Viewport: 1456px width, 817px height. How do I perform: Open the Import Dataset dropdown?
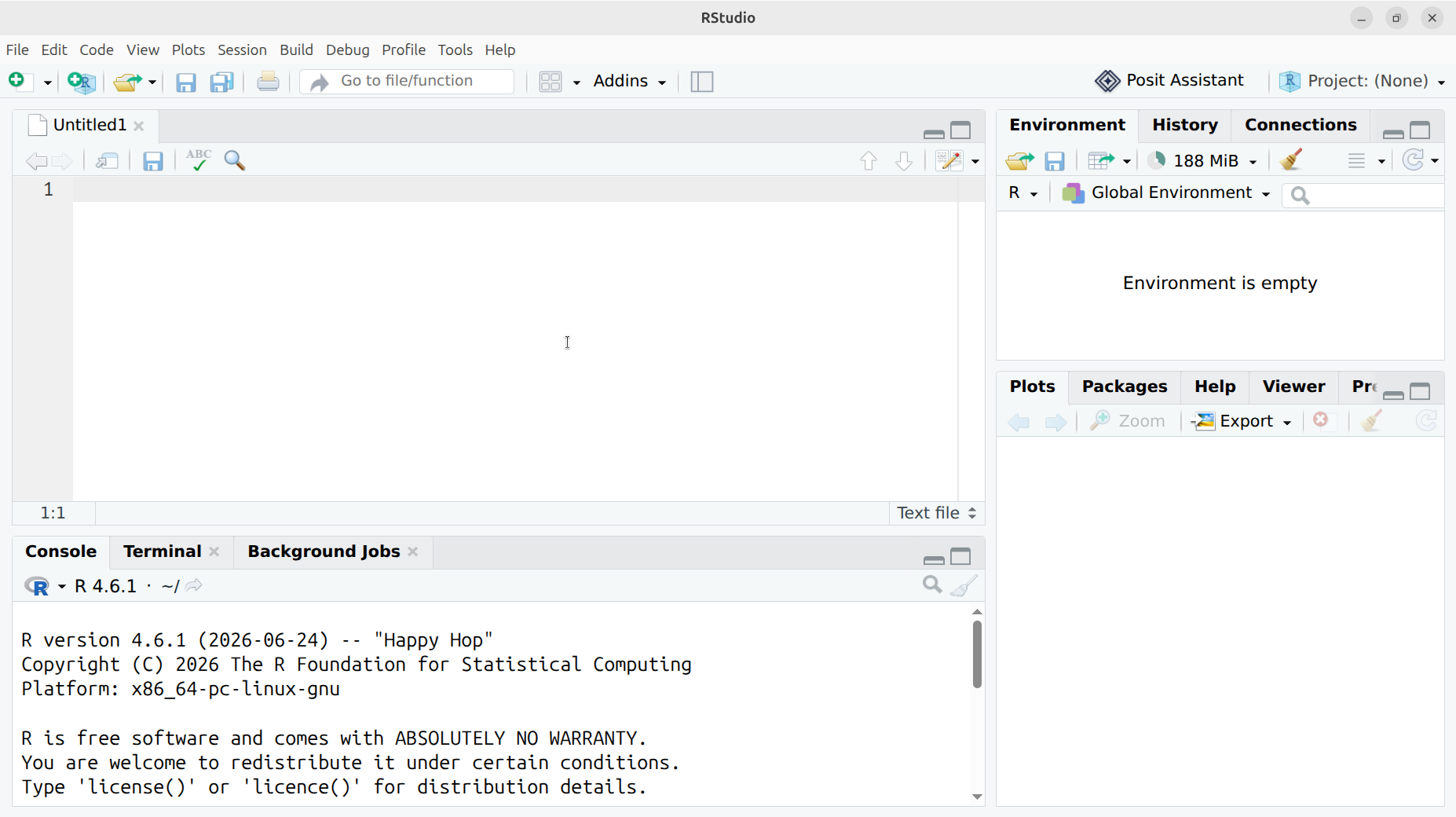[x=1109, y=161]
